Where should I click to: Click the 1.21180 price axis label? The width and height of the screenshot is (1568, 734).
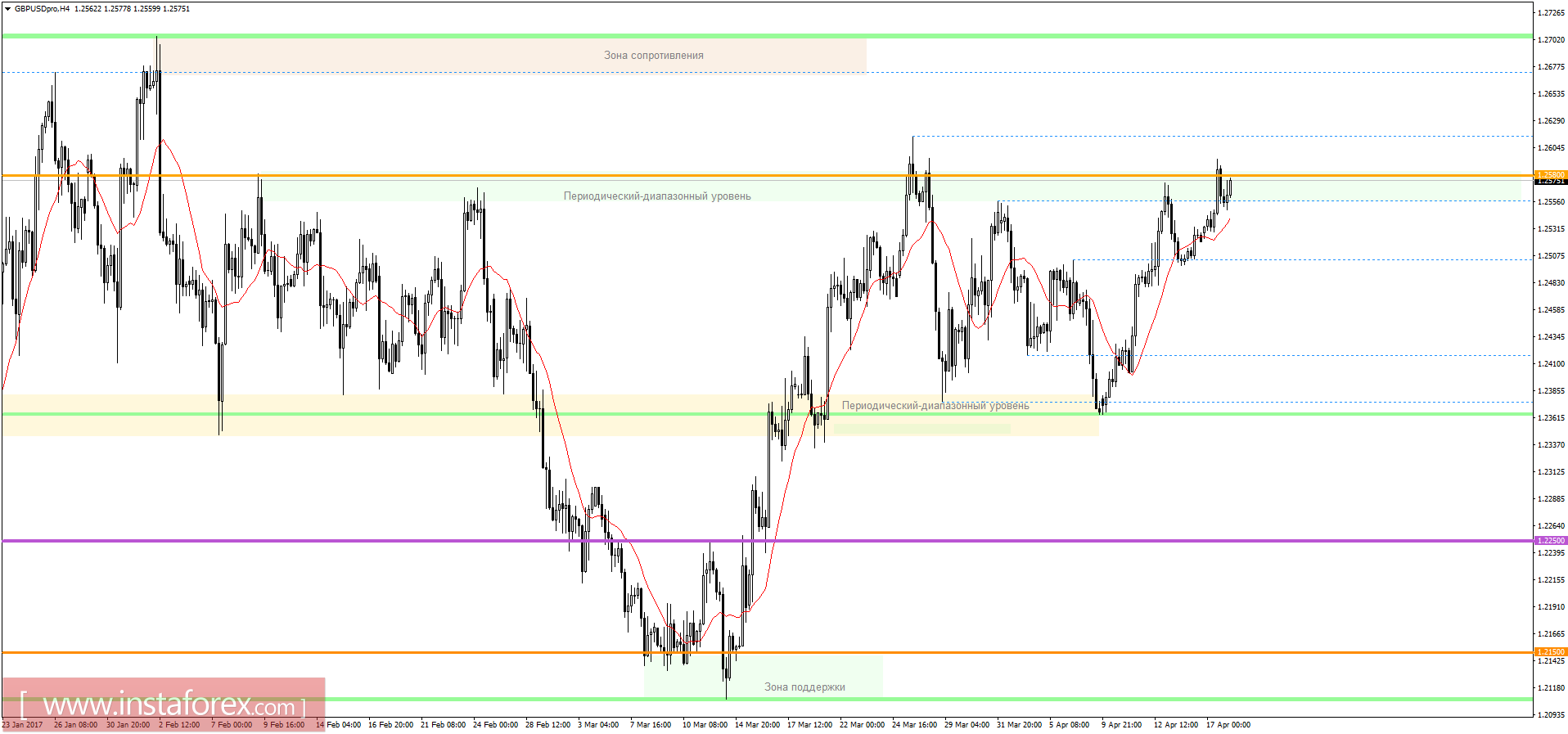1551,688
